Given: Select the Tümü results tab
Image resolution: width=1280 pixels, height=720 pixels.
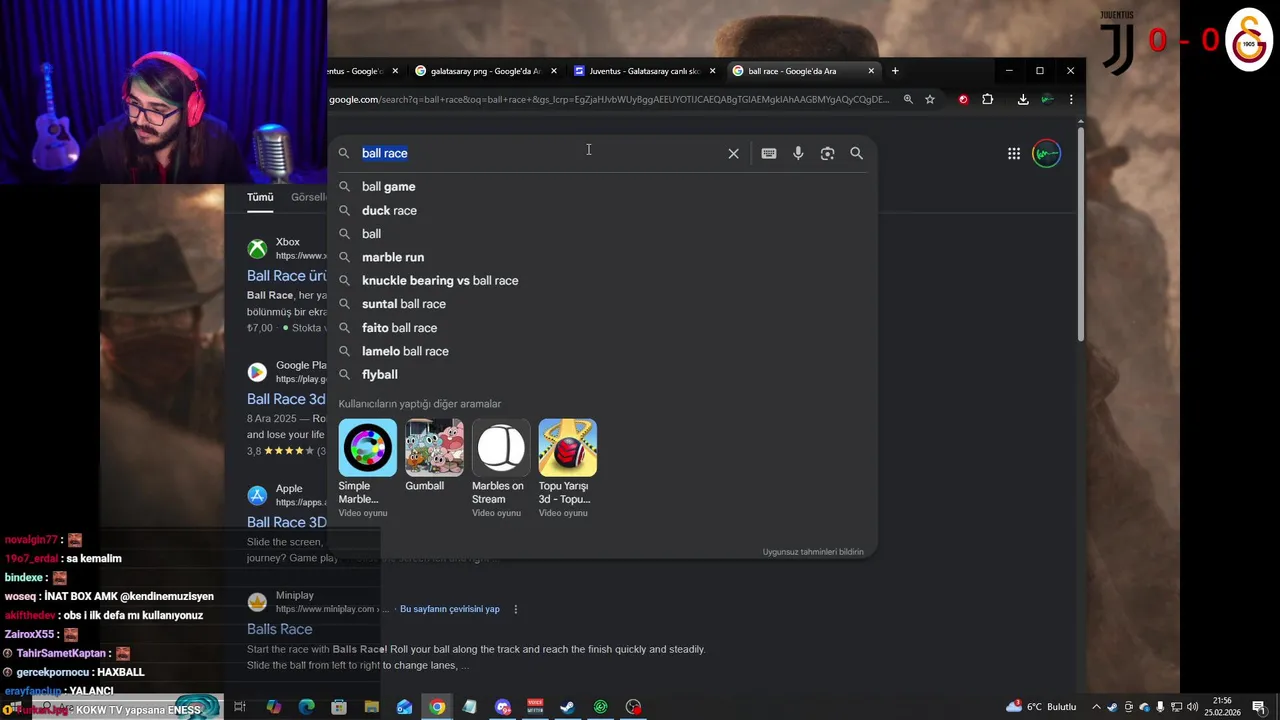Looking at the screenshot, I should click(260, 197).
